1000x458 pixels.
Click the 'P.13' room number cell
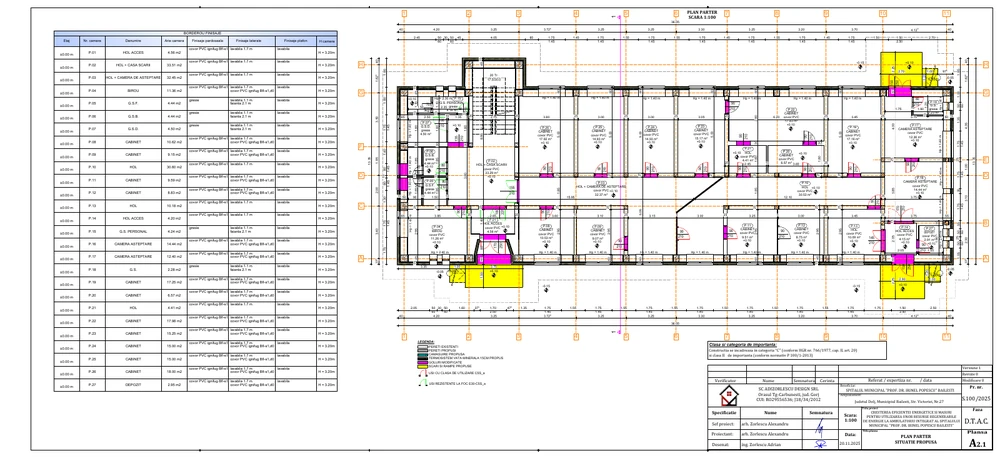point(92,206)
